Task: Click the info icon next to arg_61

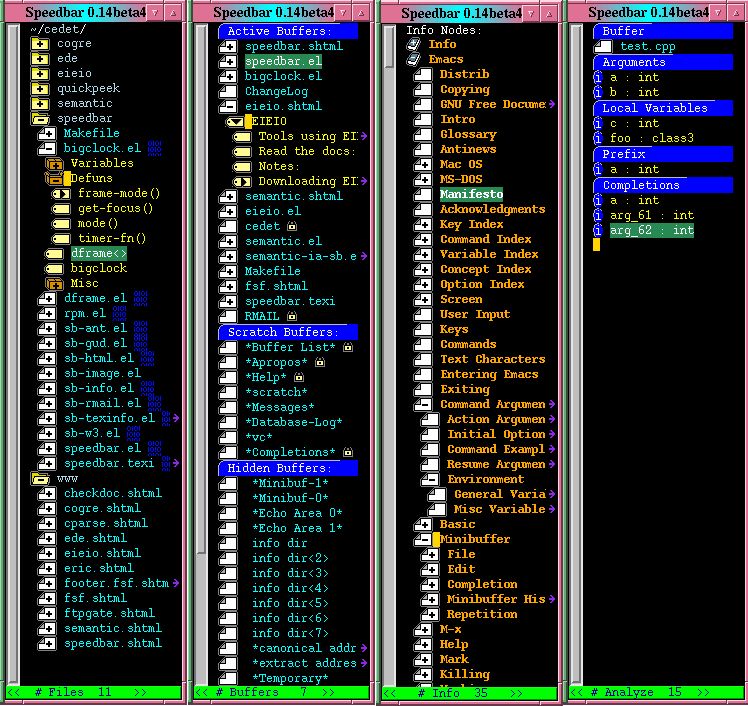Action: [x=597, y=215]
